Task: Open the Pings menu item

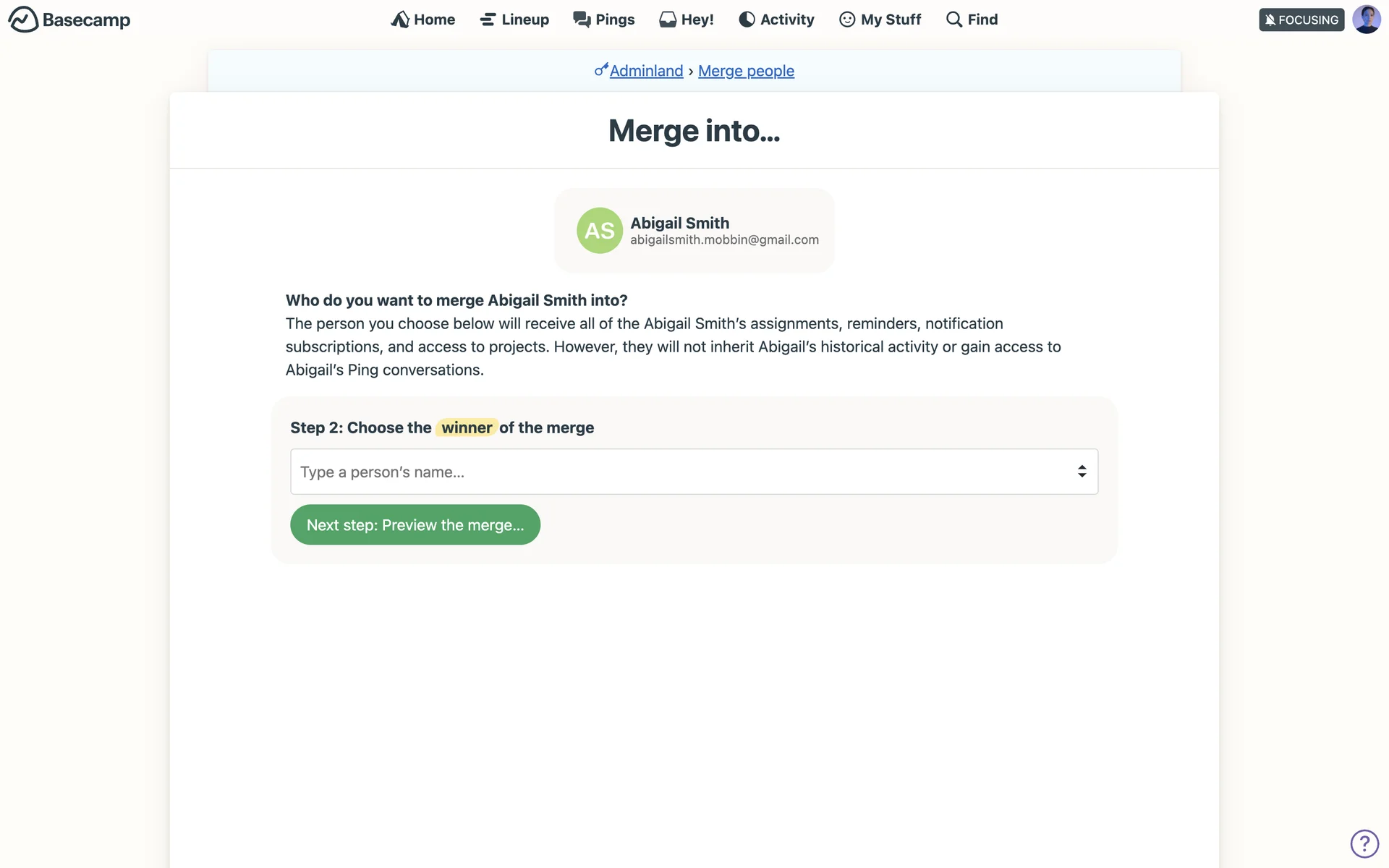Action: [x=614, y=20]
